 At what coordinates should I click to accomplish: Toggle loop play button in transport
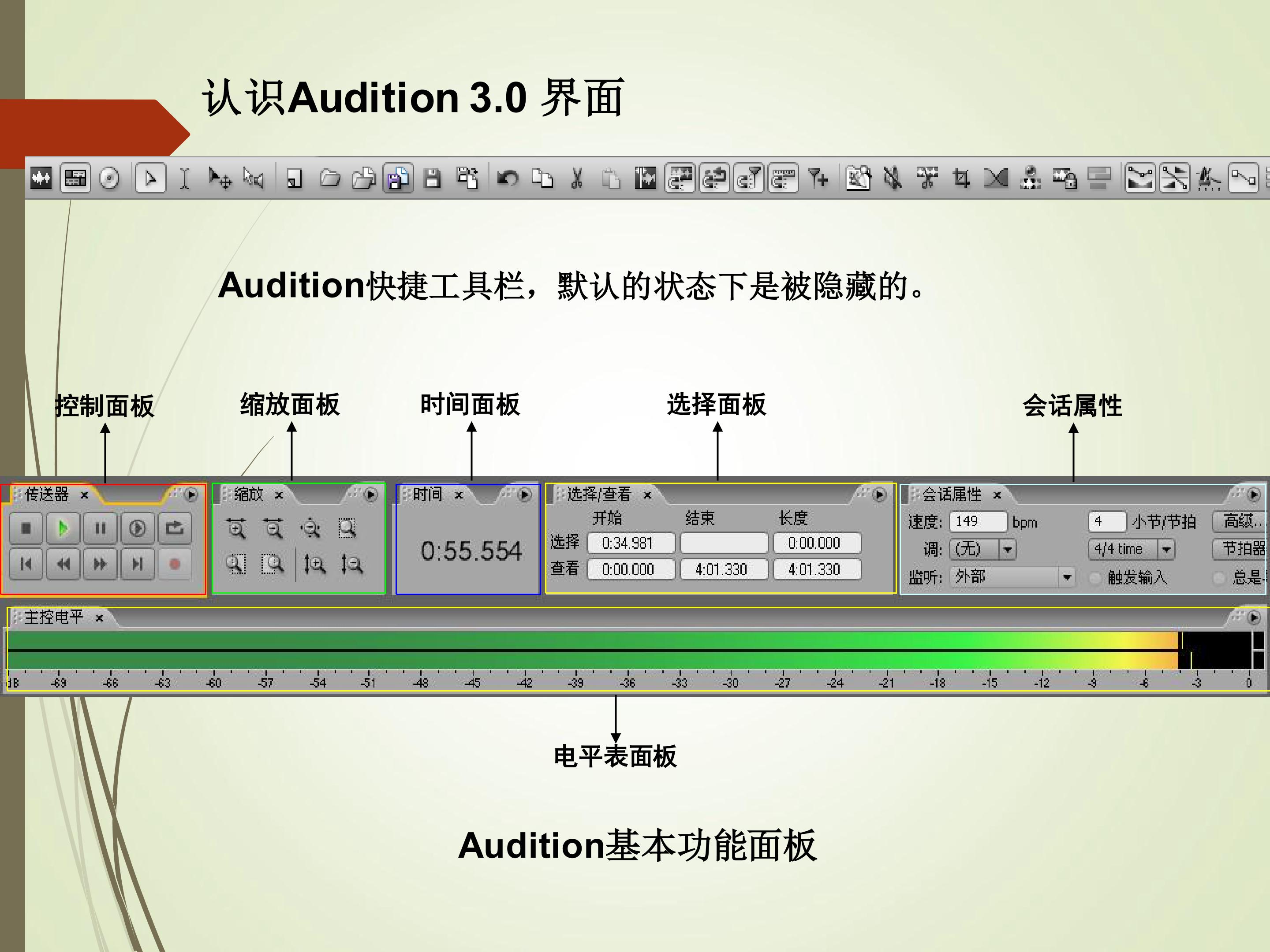coord(175,528)
